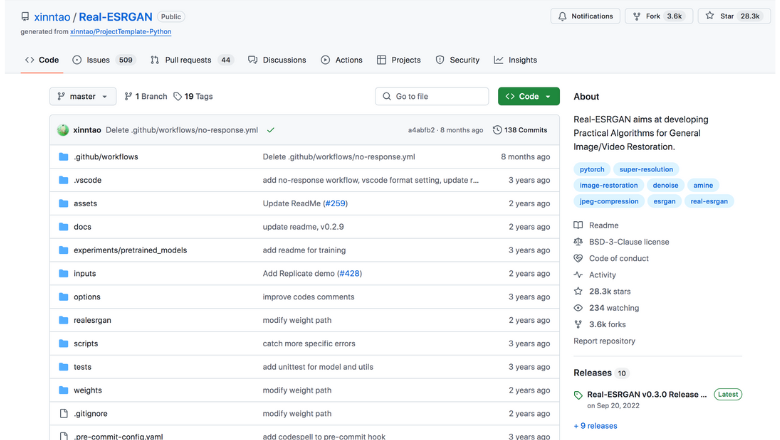780x440 pixels.
Task: Click the .gitignore file icon
Action: point(63,413)
